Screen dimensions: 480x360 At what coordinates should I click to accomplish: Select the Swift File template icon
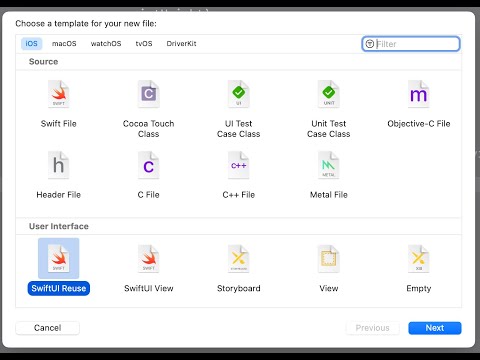pyautogui.click(x=59, y=94)
